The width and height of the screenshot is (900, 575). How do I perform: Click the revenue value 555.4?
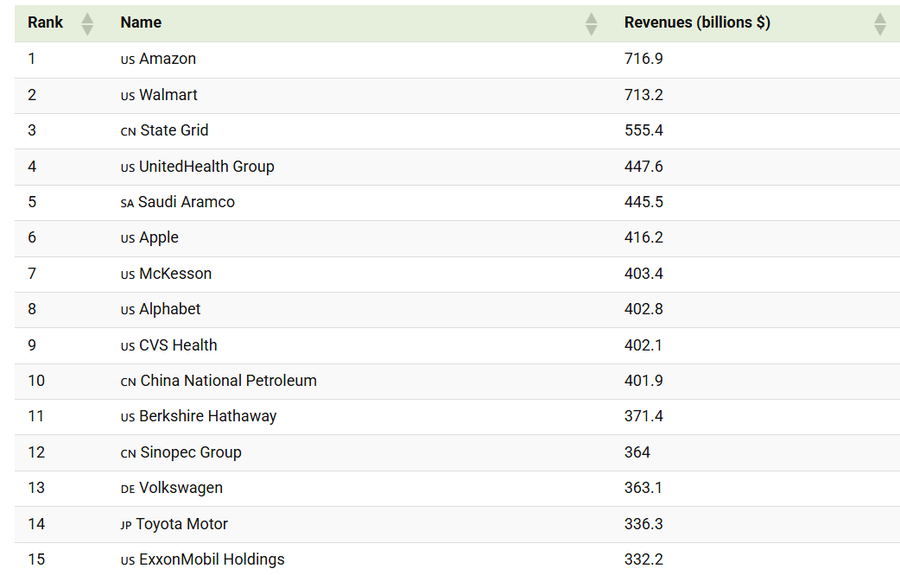[x=643, y=130]
